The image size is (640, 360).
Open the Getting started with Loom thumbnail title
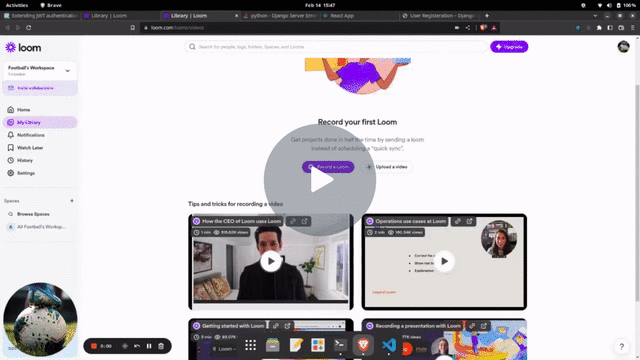(x=233, y=326)
